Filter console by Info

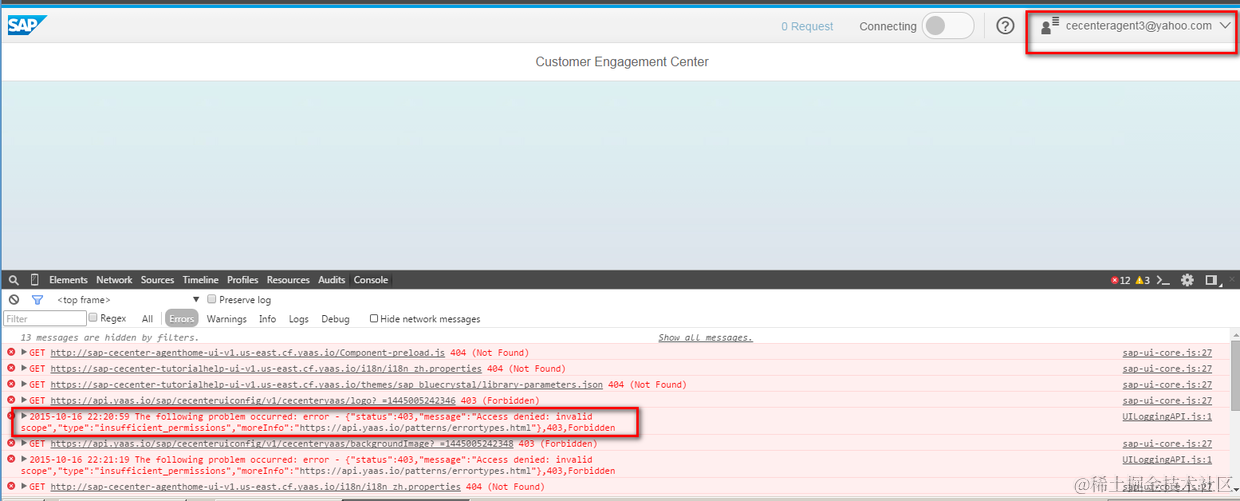coord(267,319)
